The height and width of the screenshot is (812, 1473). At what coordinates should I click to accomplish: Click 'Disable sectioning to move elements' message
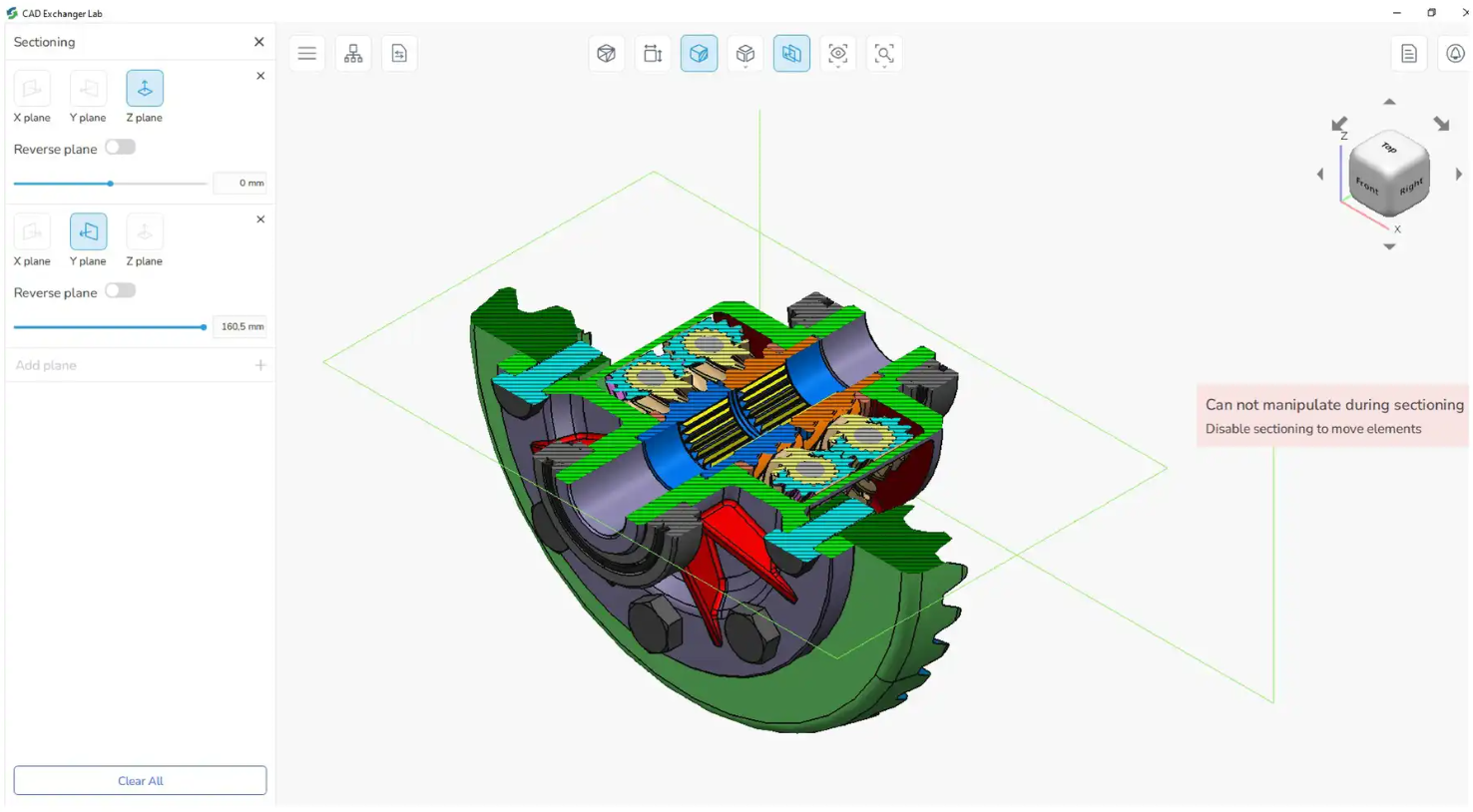1313,429
